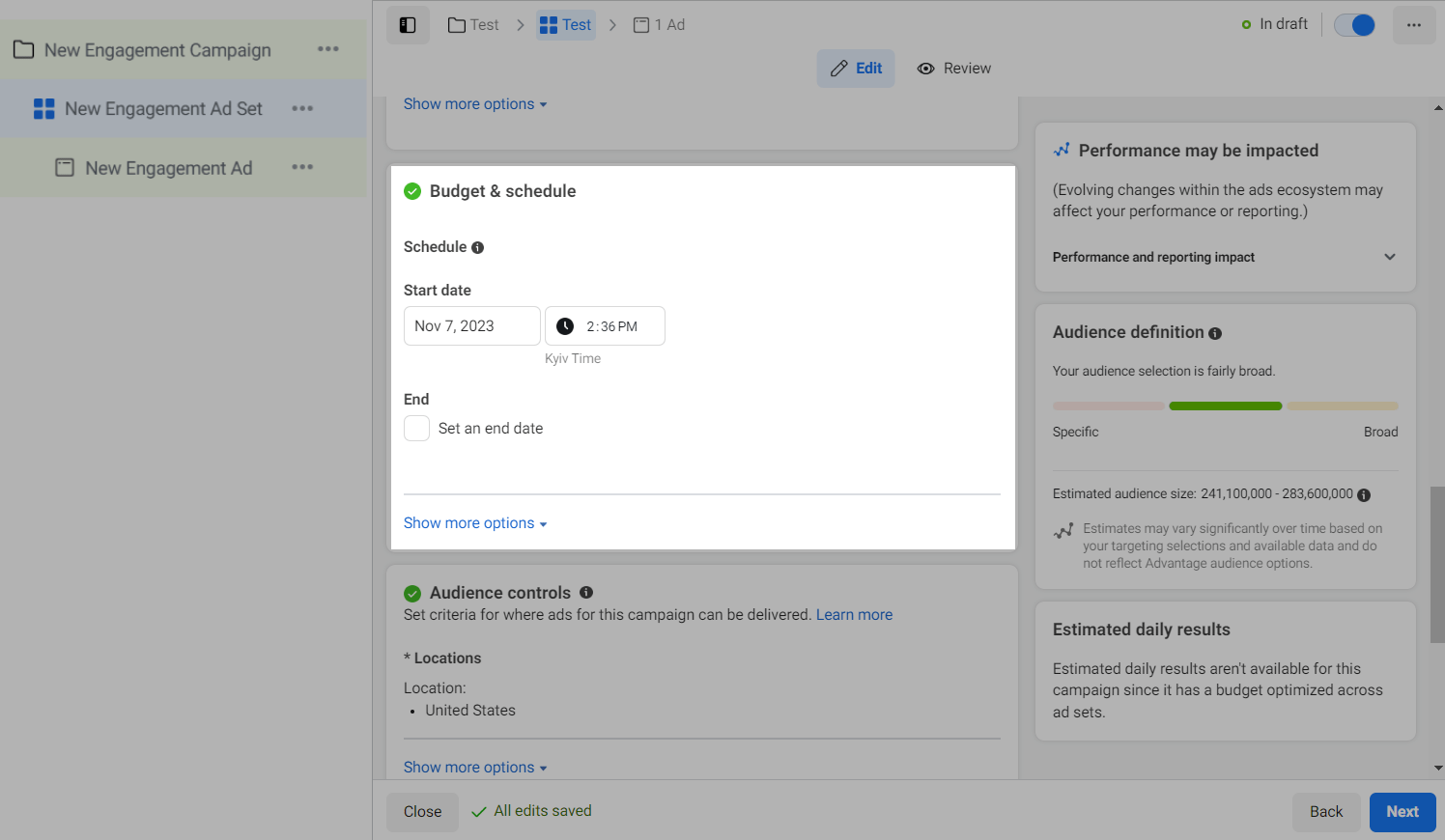
Task: Open options for New Engagement Campaign
Action: 328,49
